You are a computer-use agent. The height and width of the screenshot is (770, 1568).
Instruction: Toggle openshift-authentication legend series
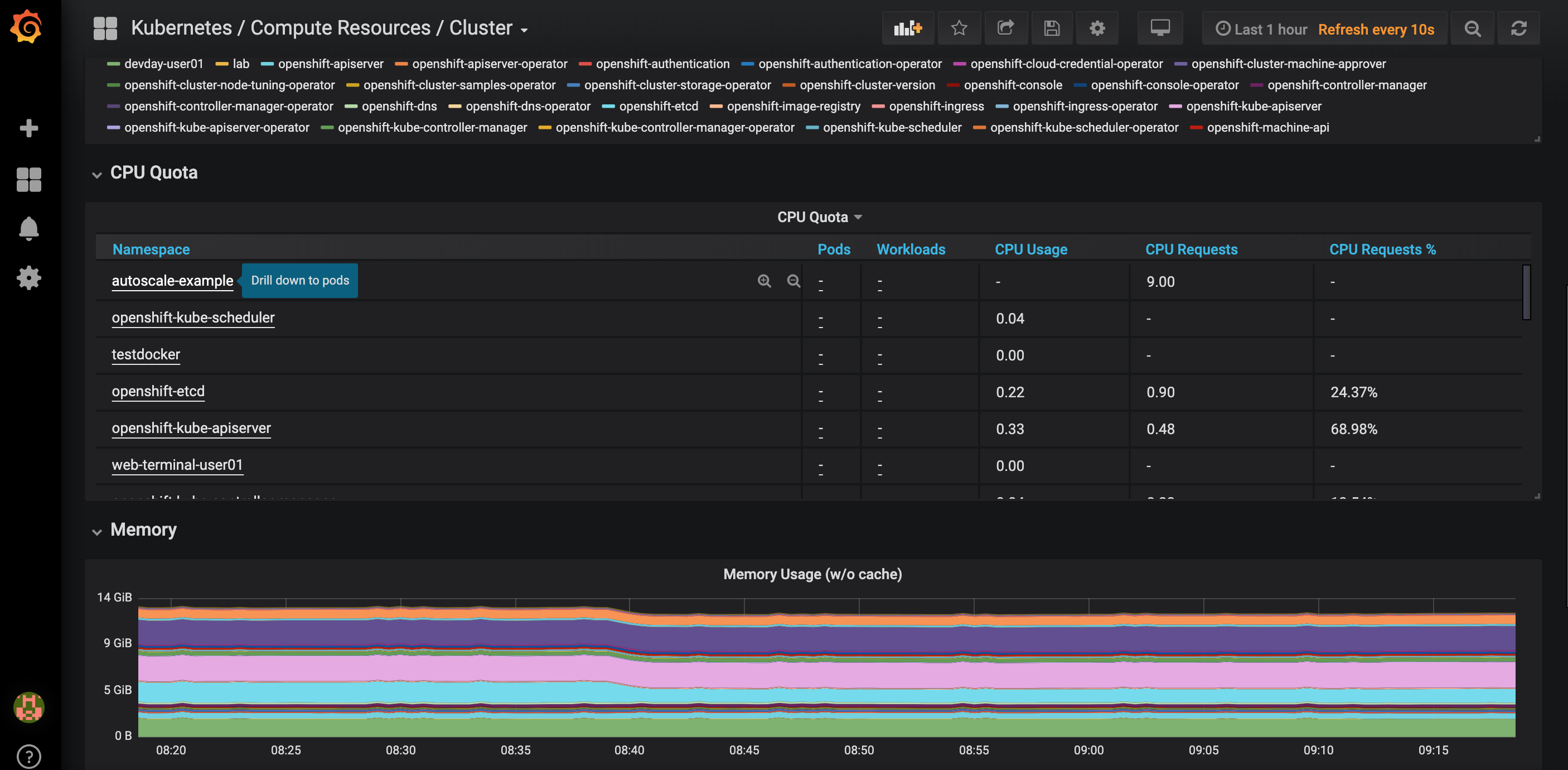point(662,64)
